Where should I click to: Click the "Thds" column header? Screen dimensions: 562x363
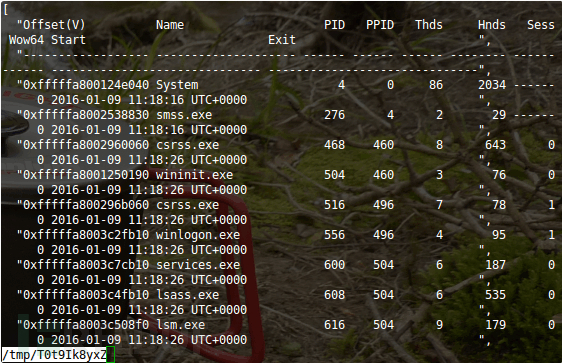429,25
